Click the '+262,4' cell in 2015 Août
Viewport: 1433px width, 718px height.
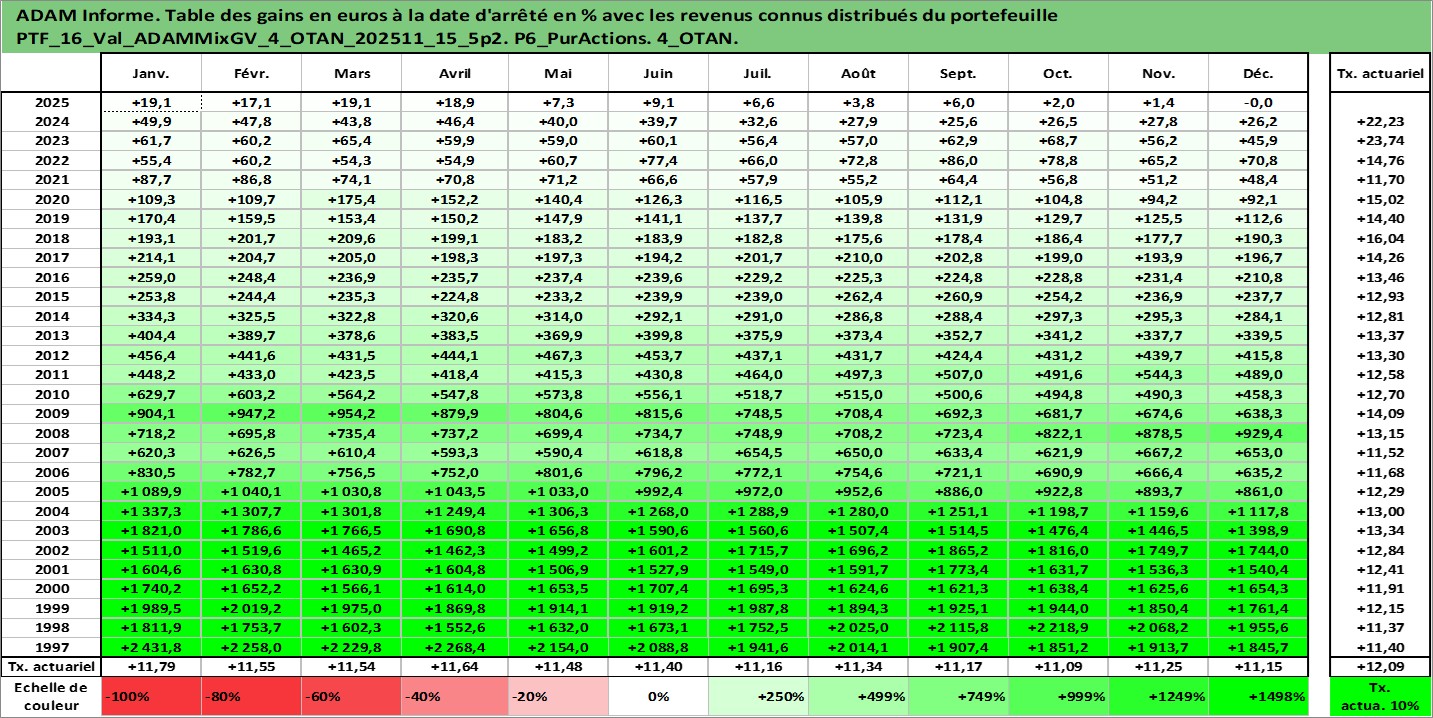tap(858, 295)
